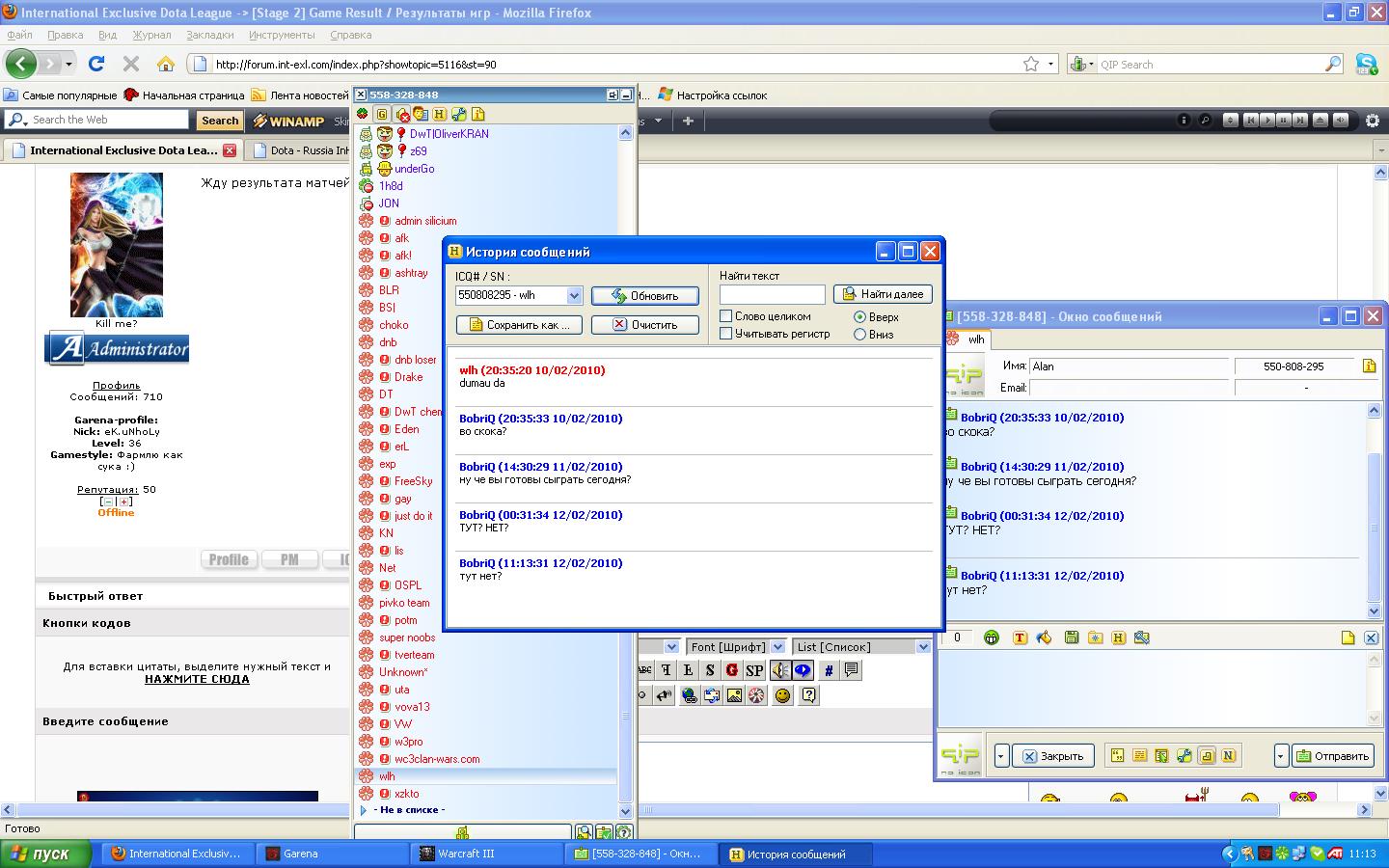Enable 'Слово целиком' checkbox
Viewport: 1389px width, 868px height.
point(726,316)
